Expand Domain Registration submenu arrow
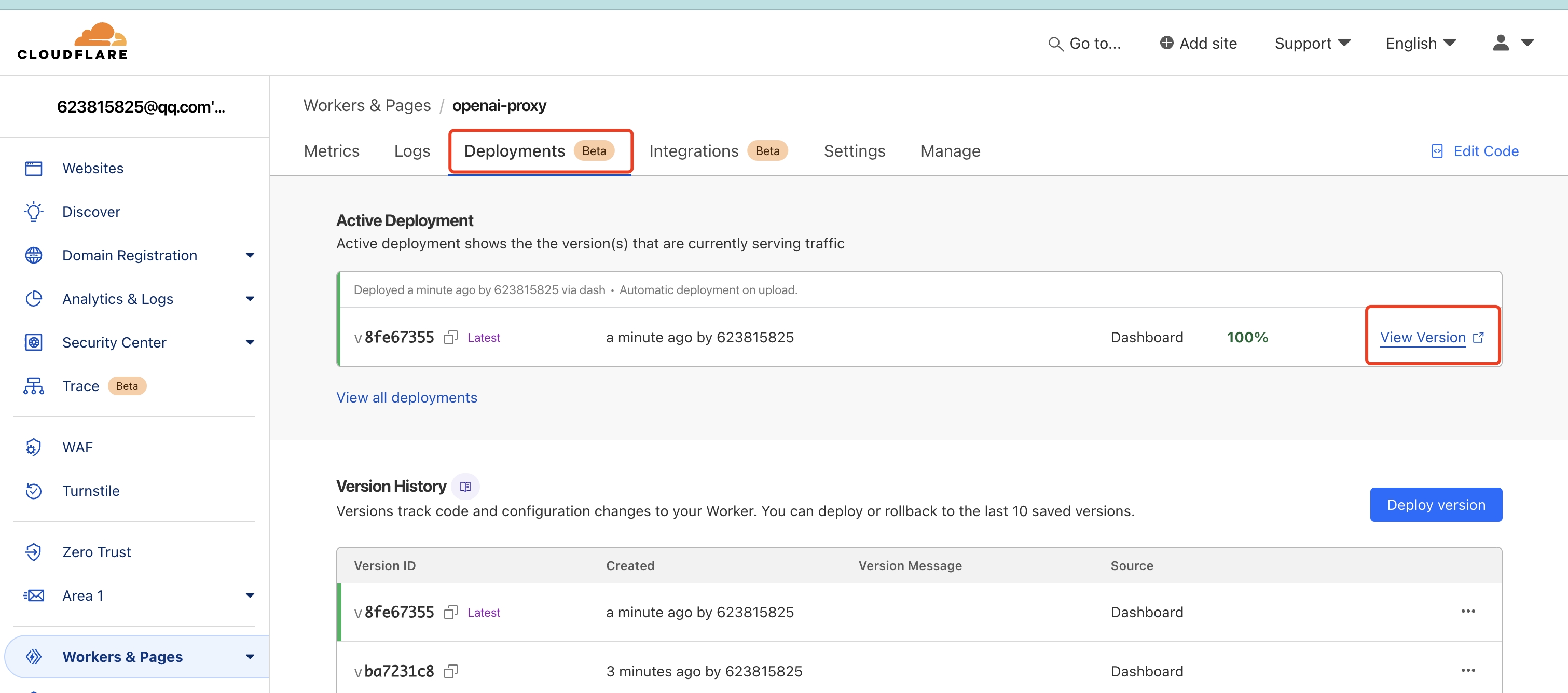This screenshot has width=1568, height=693. tap(250, 256)
